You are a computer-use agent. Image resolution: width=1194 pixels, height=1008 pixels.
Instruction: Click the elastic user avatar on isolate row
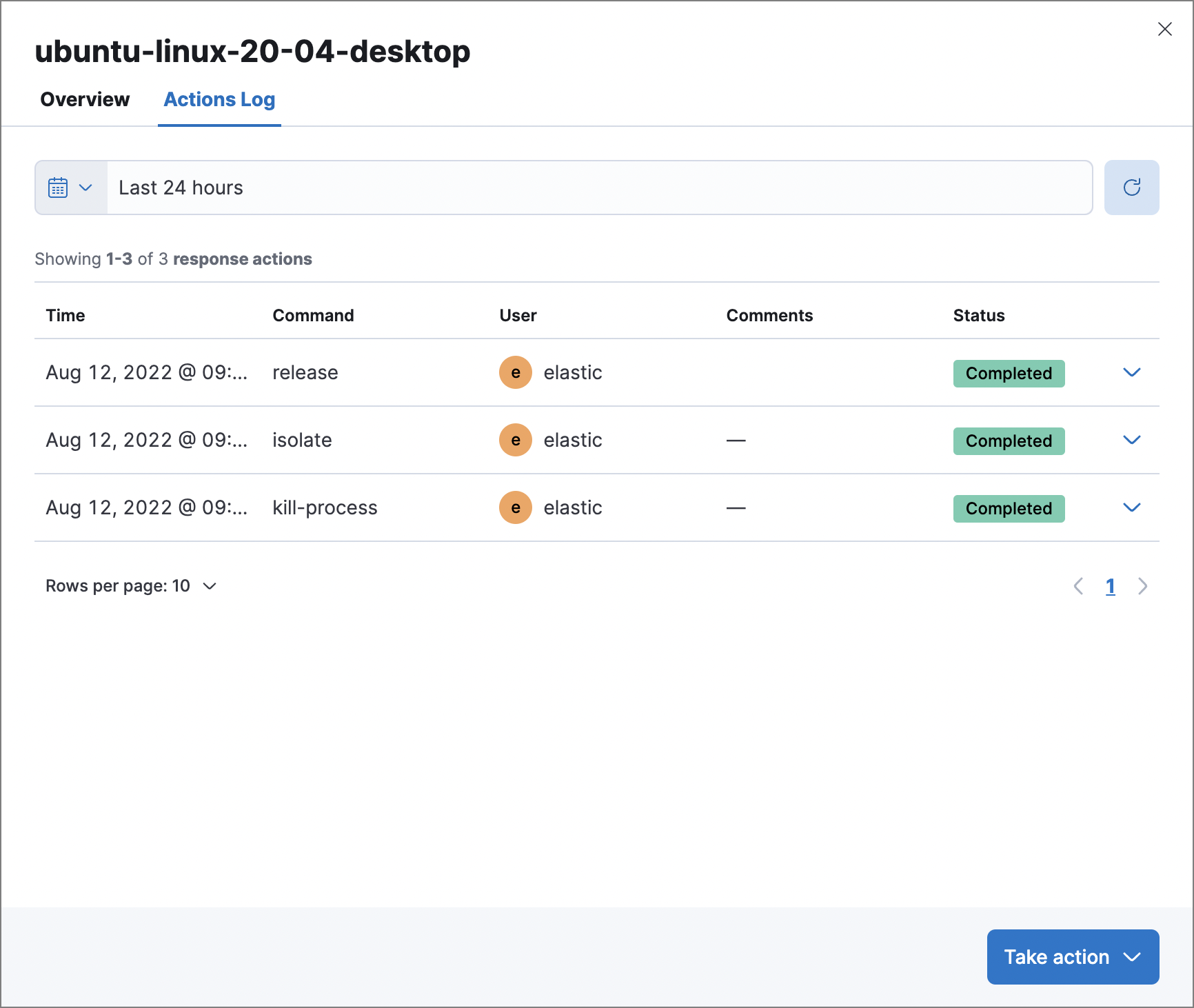tap(515, 440)
